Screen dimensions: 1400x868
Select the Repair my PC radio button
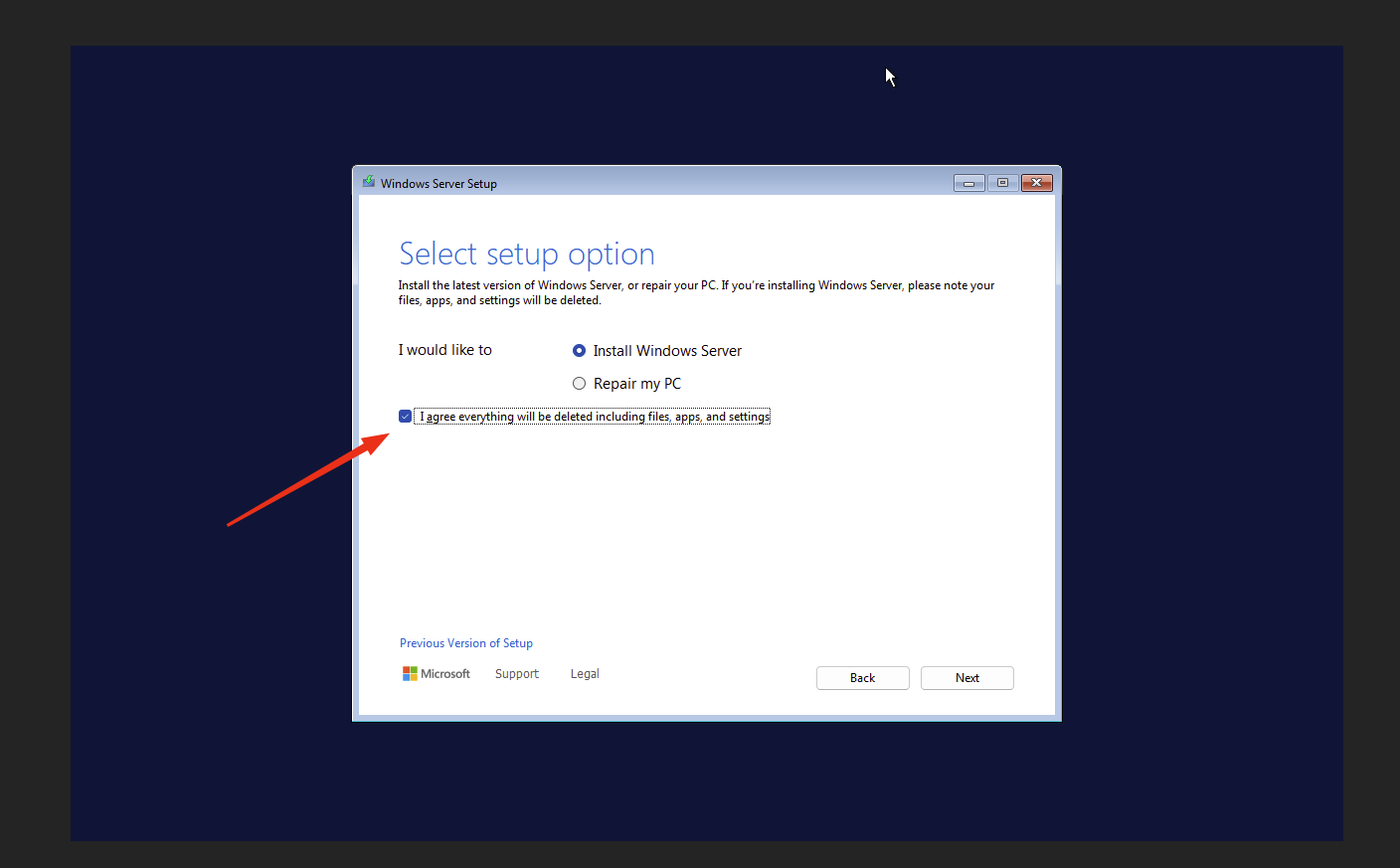(x=579, y=383)
